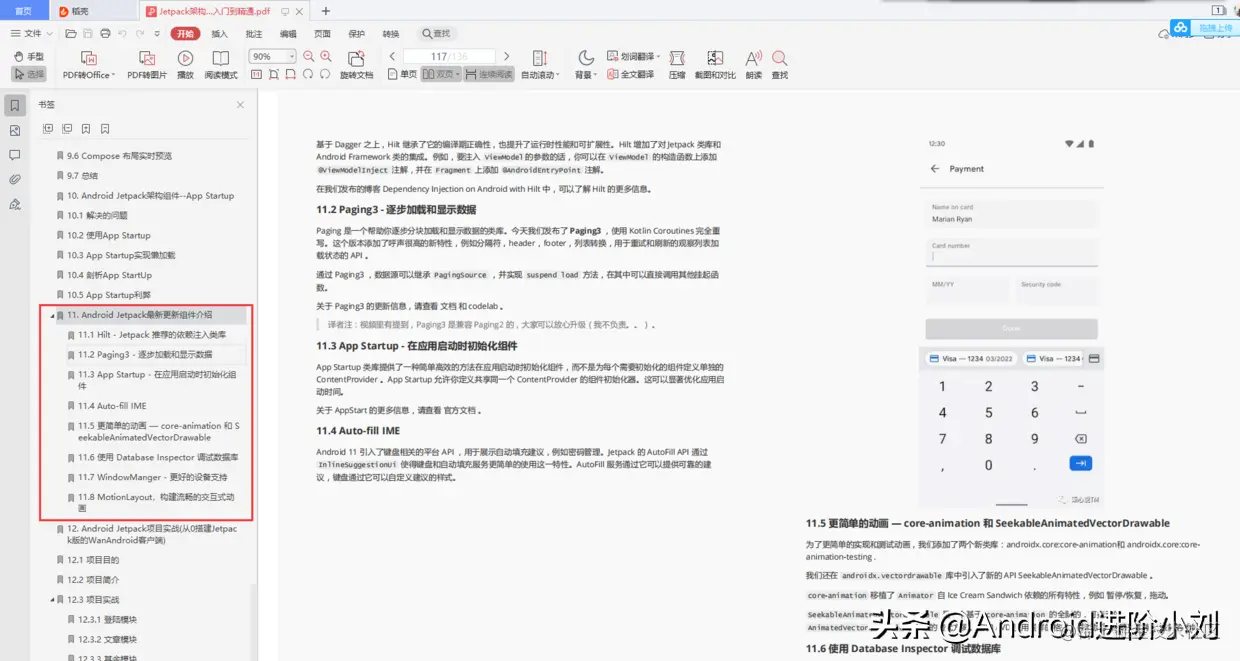Image resolution: width=1240 pixels, height=661 pixels.
Task: Open the 批注 annotation tab
Action: click(254, 33)
